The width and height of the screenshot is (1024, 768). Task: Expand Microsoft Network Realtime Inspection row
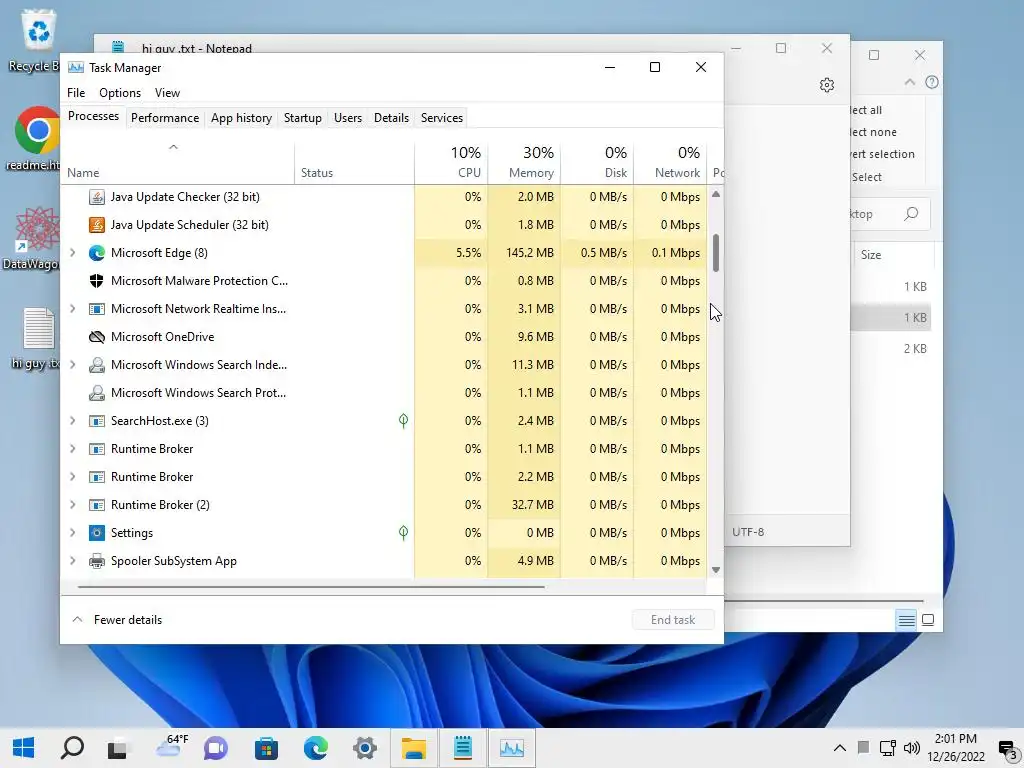point(72,309)
